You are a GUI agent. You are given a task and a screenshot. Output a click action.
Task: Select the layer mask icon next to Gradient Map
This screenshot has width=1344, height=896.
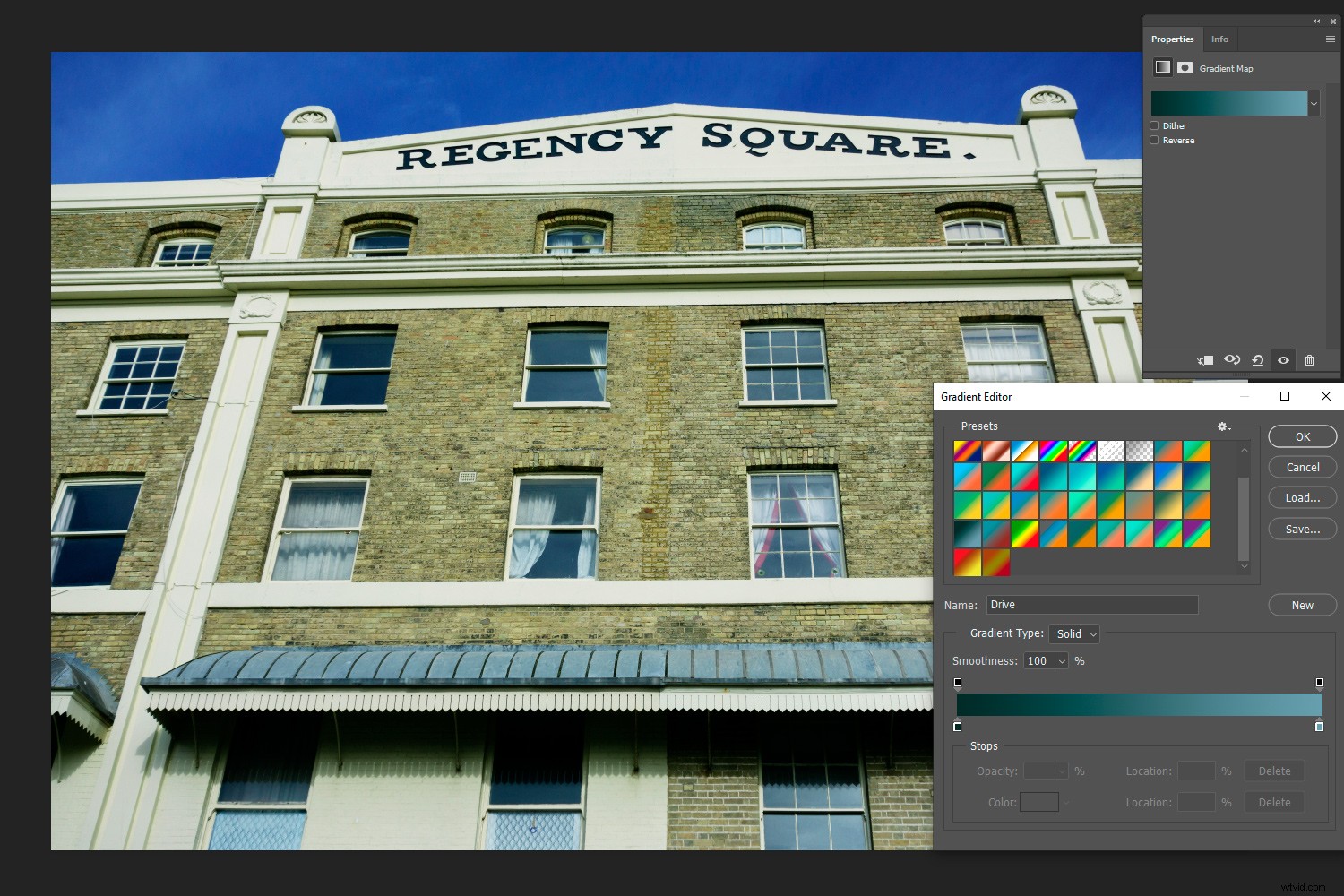1185,67
